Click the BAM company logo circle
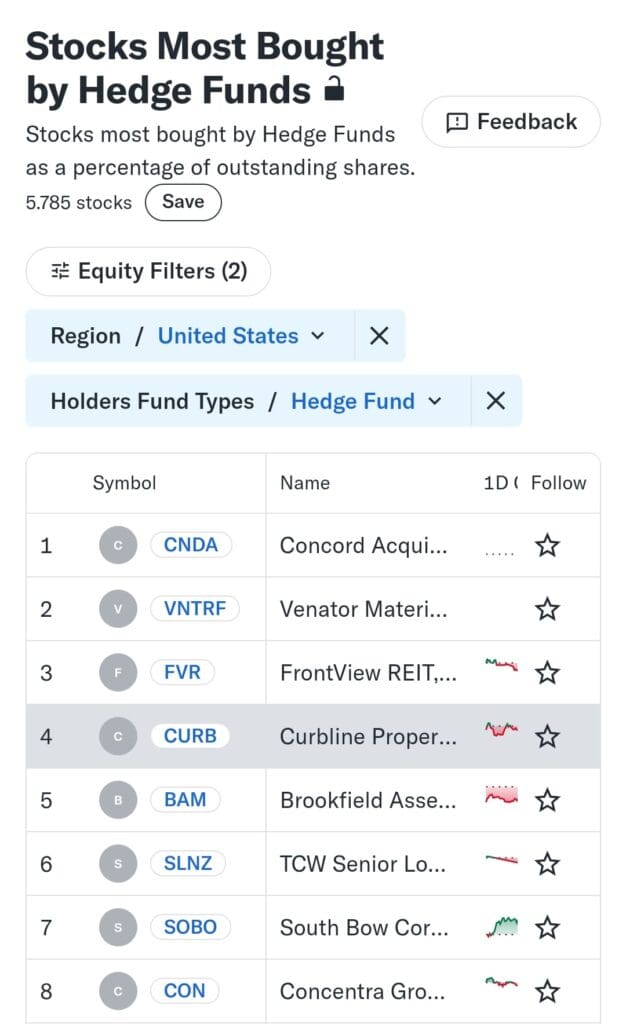This screenshot has width=626, height=1024. pyautogui.click(x=117, y=800)
